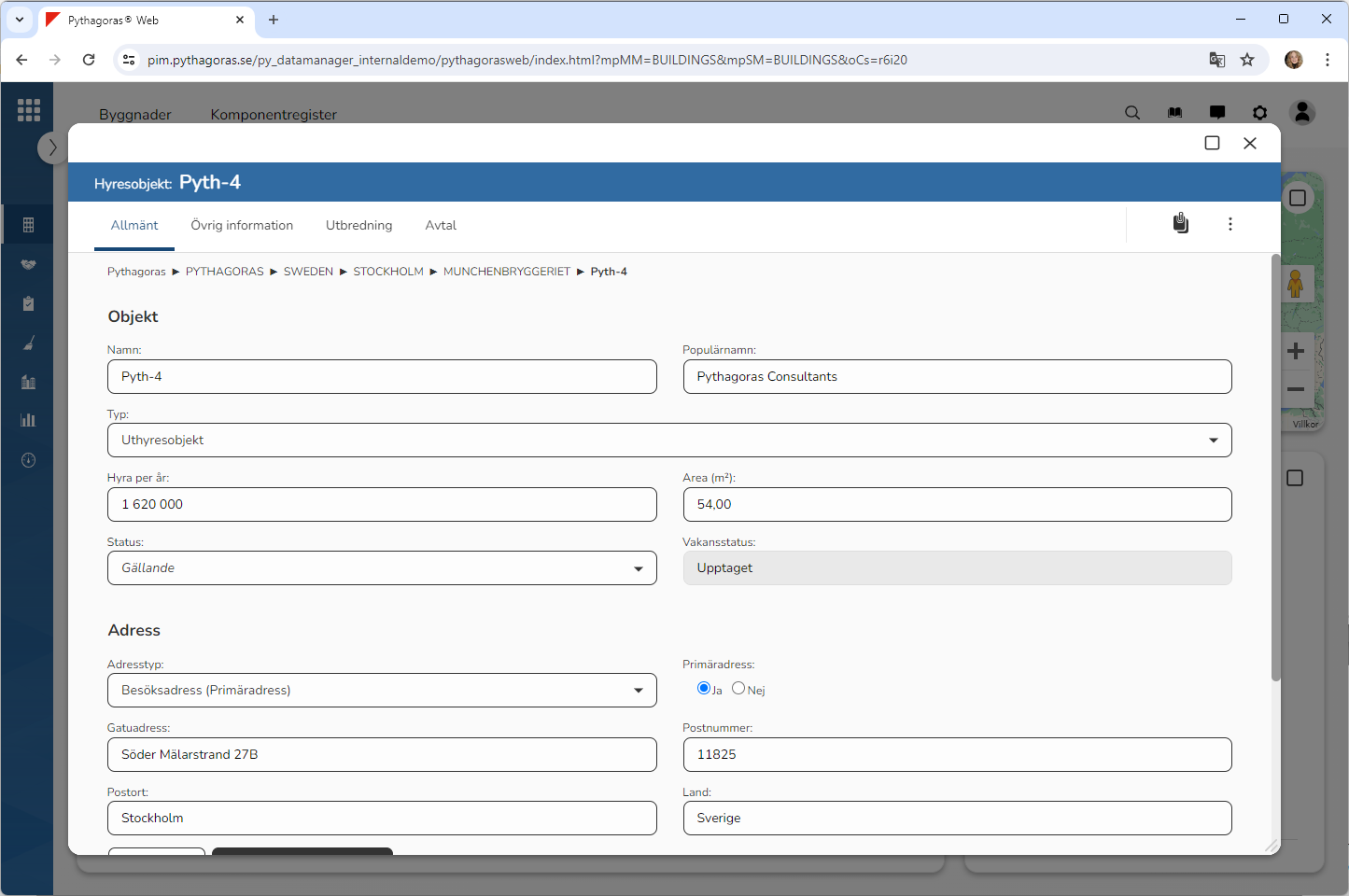Go to the Avtal tab
This screenshot has width=1349, height=896.
441,226
